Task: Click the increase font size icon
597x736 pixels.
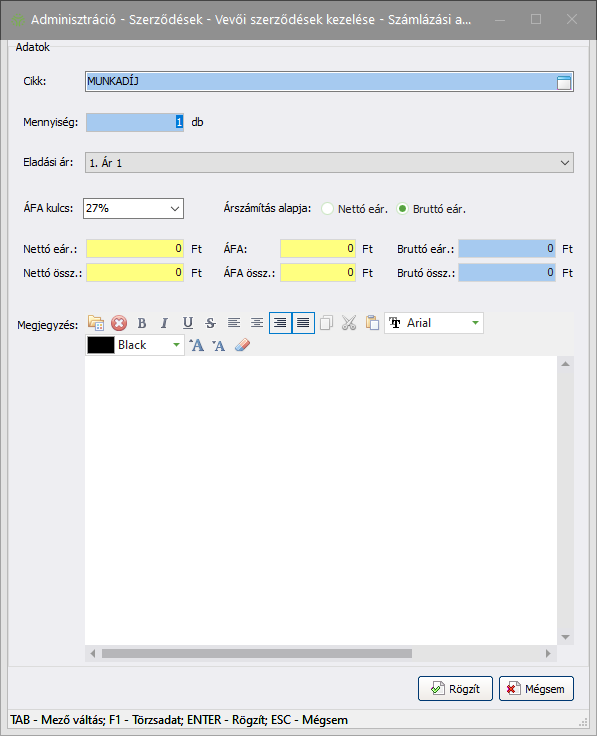Action: point(197,345)
